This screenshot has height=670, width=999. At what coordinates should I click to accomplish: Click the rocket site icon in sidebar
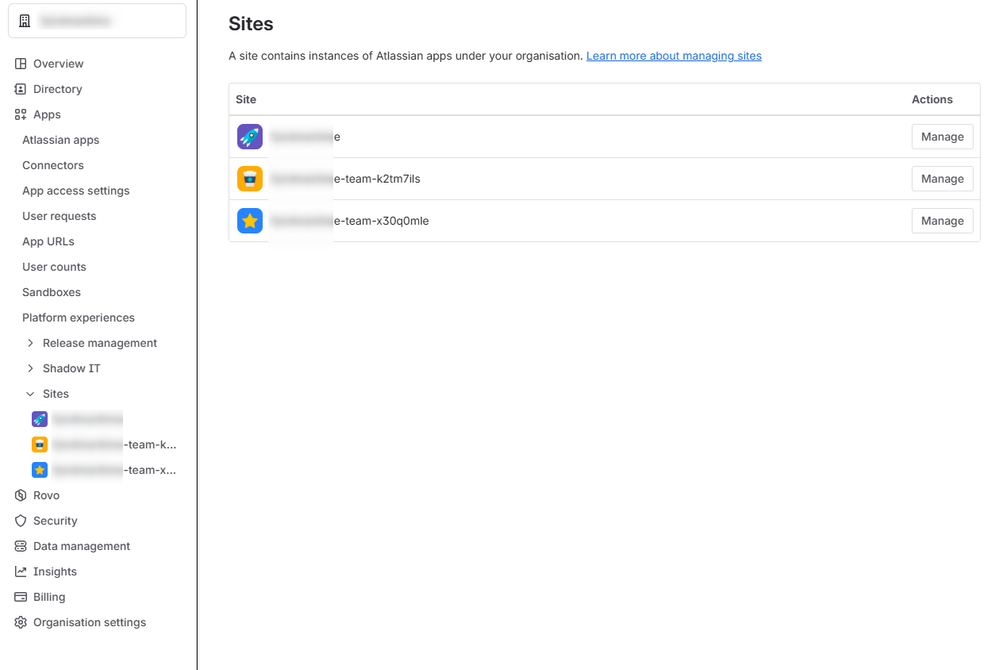click(40, 419)
